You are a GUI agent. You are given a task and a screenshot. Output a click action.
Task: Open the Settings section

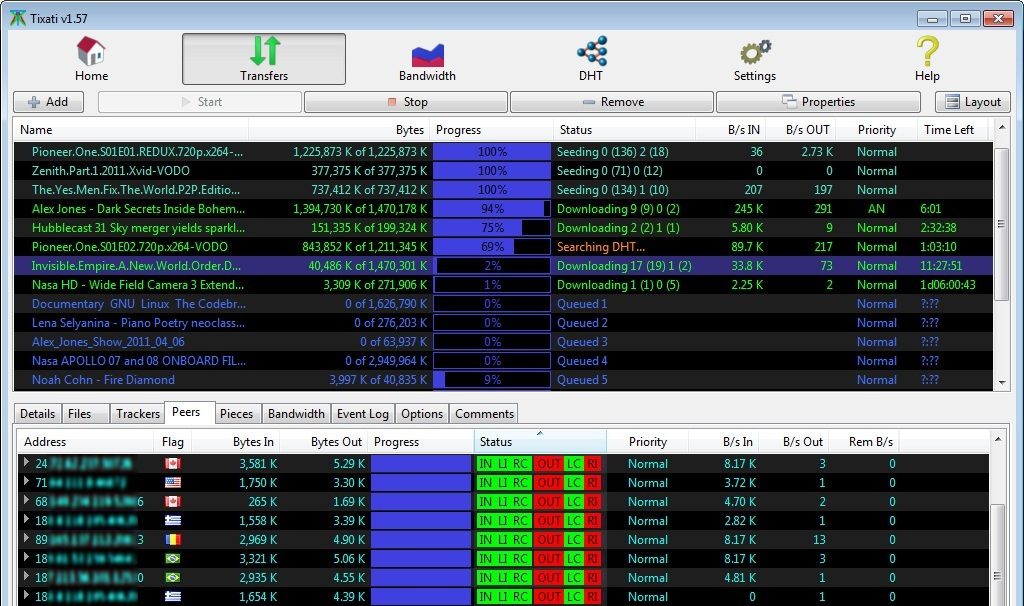click(754, 59)
